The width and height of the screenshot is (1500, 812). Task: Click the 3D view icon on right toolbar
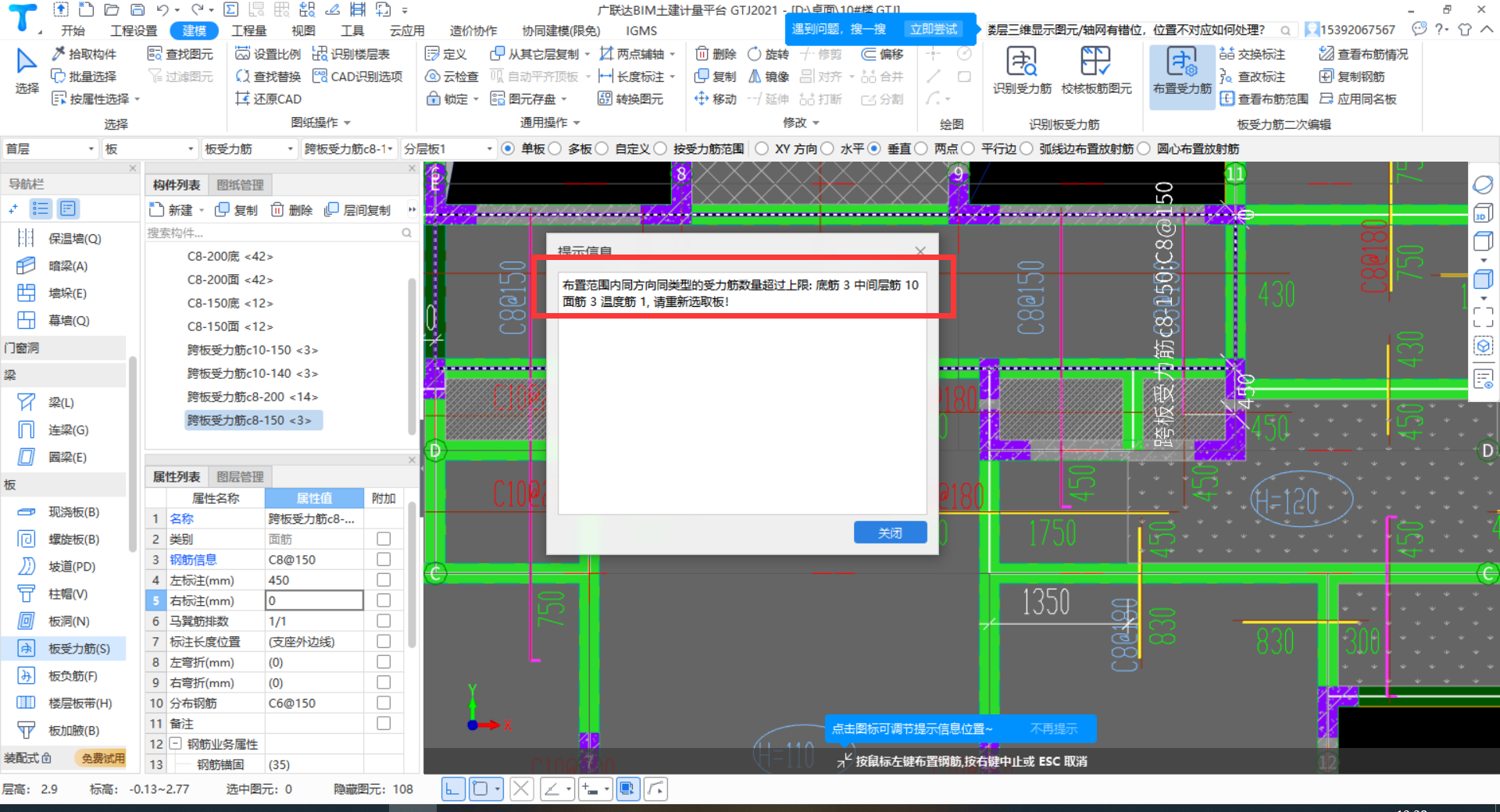pyautogui.click(x=1482, y=214)
